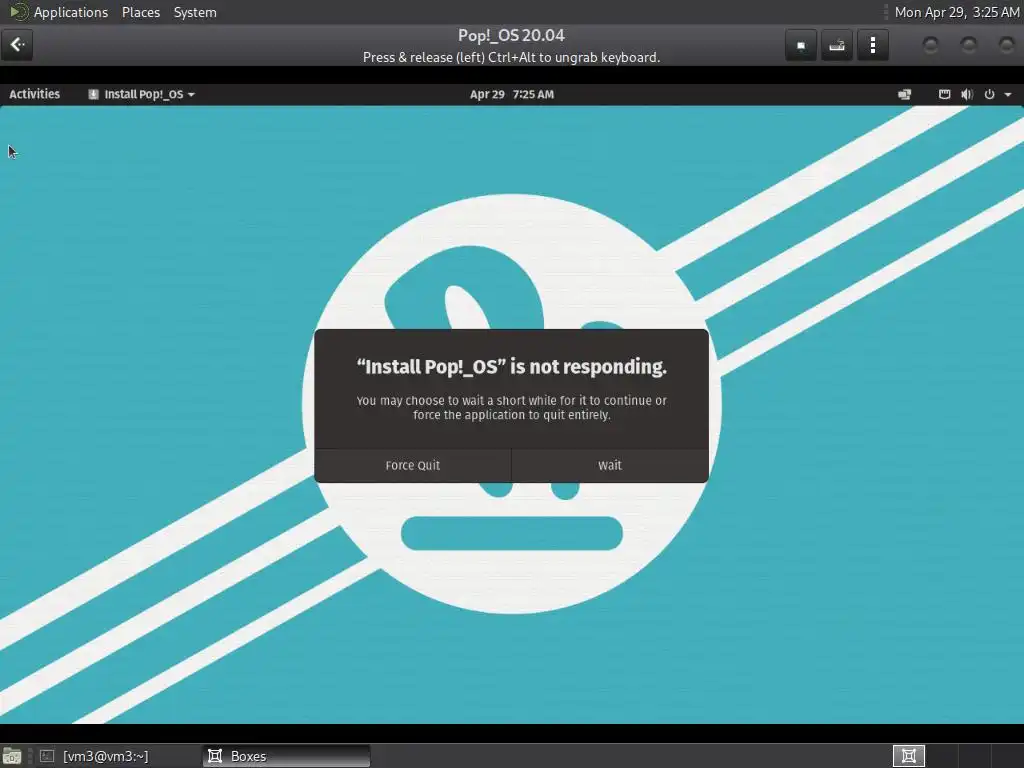Switch to the Boxes taskbar entry
This screenshot has width=1024, height=768.
pos(286,756)
